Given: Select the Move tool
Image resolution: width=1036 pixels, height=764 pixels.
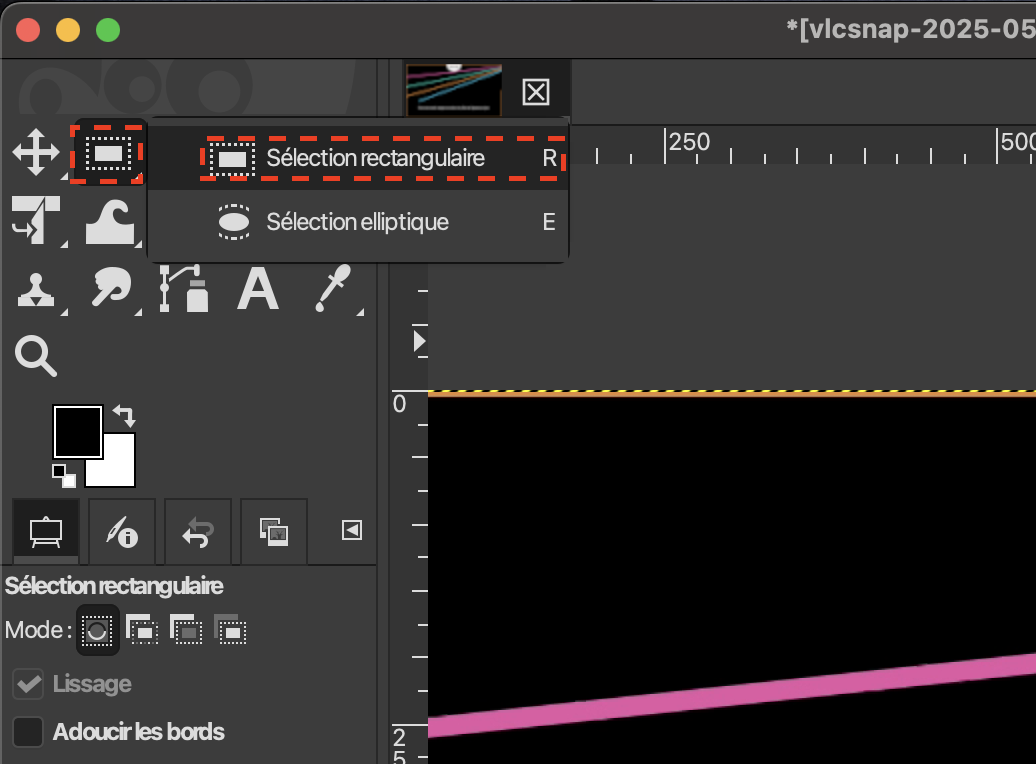Looking at the screenshot, I should [36, 153].
